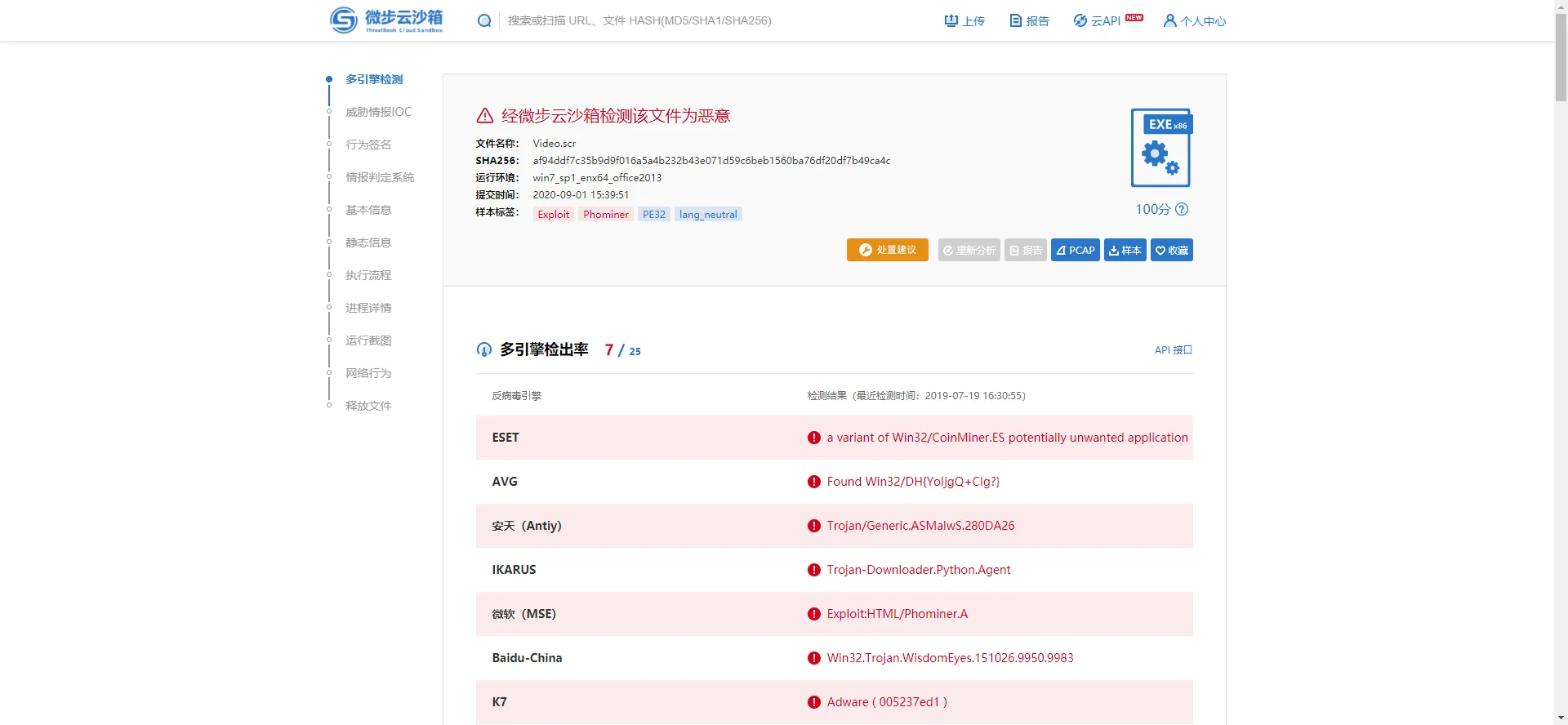
Task: Click the red alert icon beside ESET result
Action: pyautogui.click(x=813, y=438)
